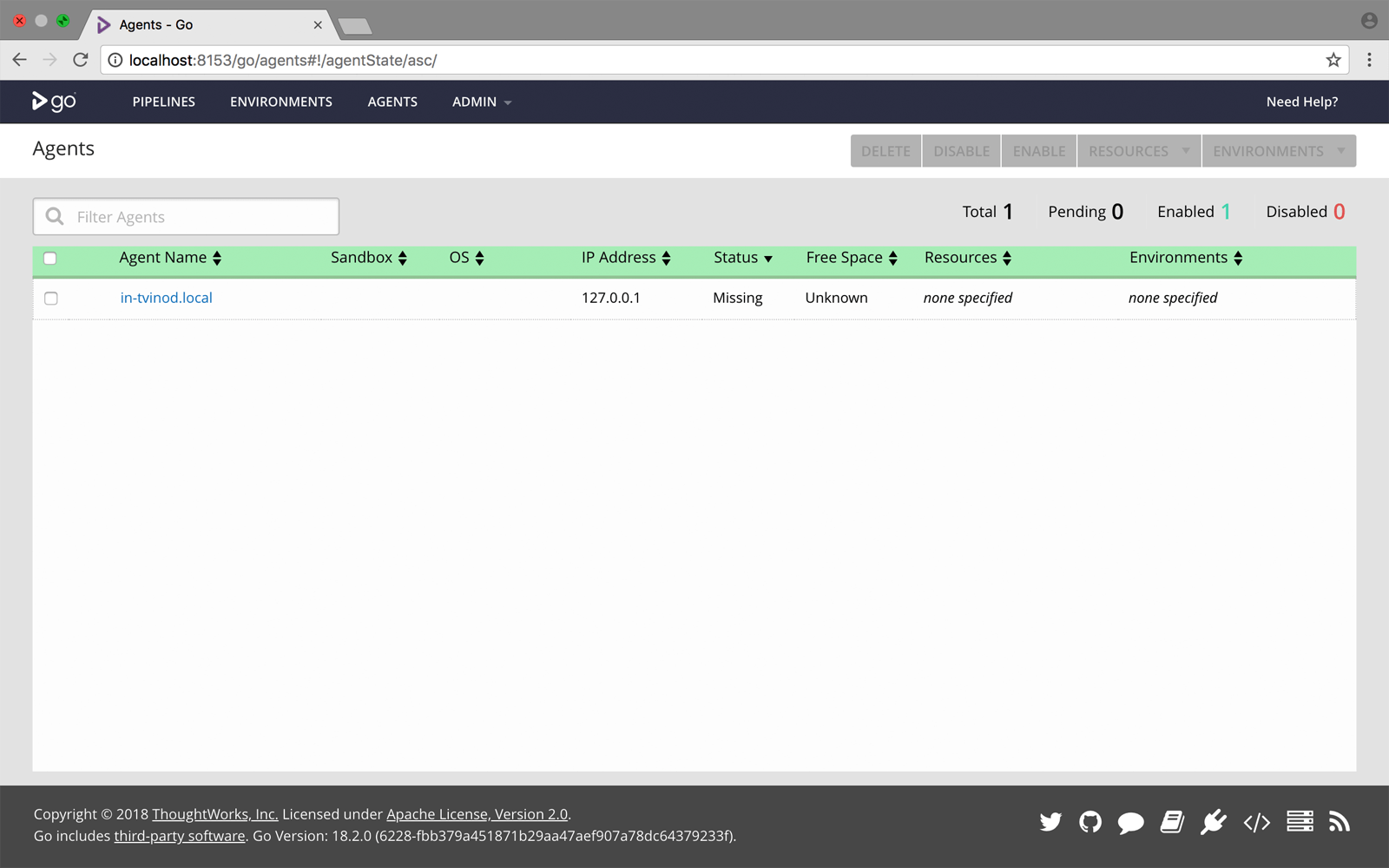The height and width of the screenshot is (868, 1389).
Task: Open the Apache License, Version 2.0 link
Action: click(x=477, y=814)
